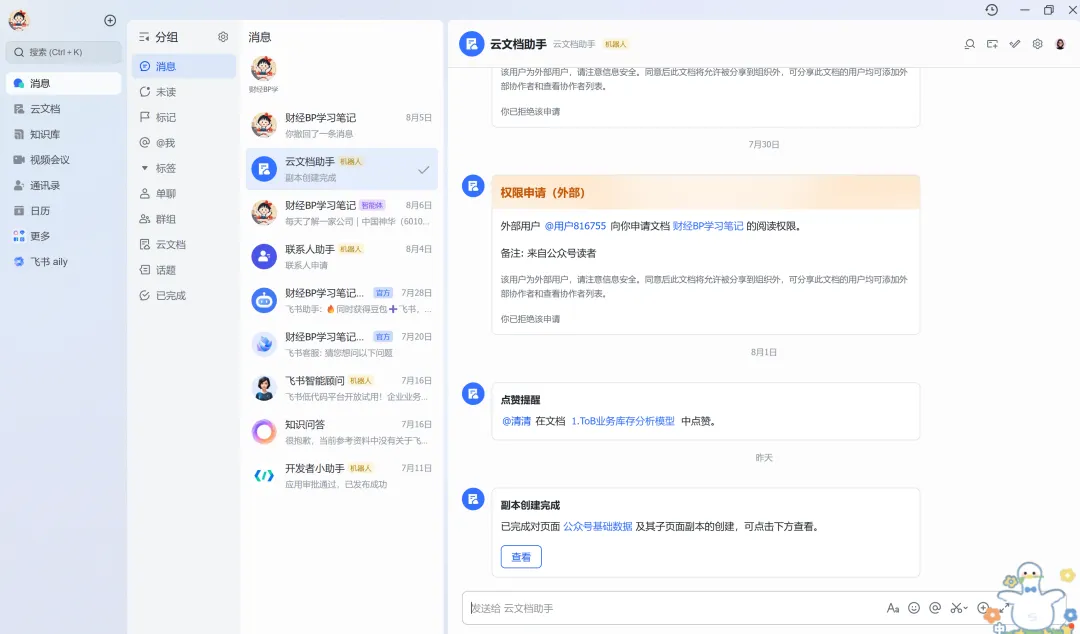
Task: Open chat settings gear in header
Action: coord(1037,44)
